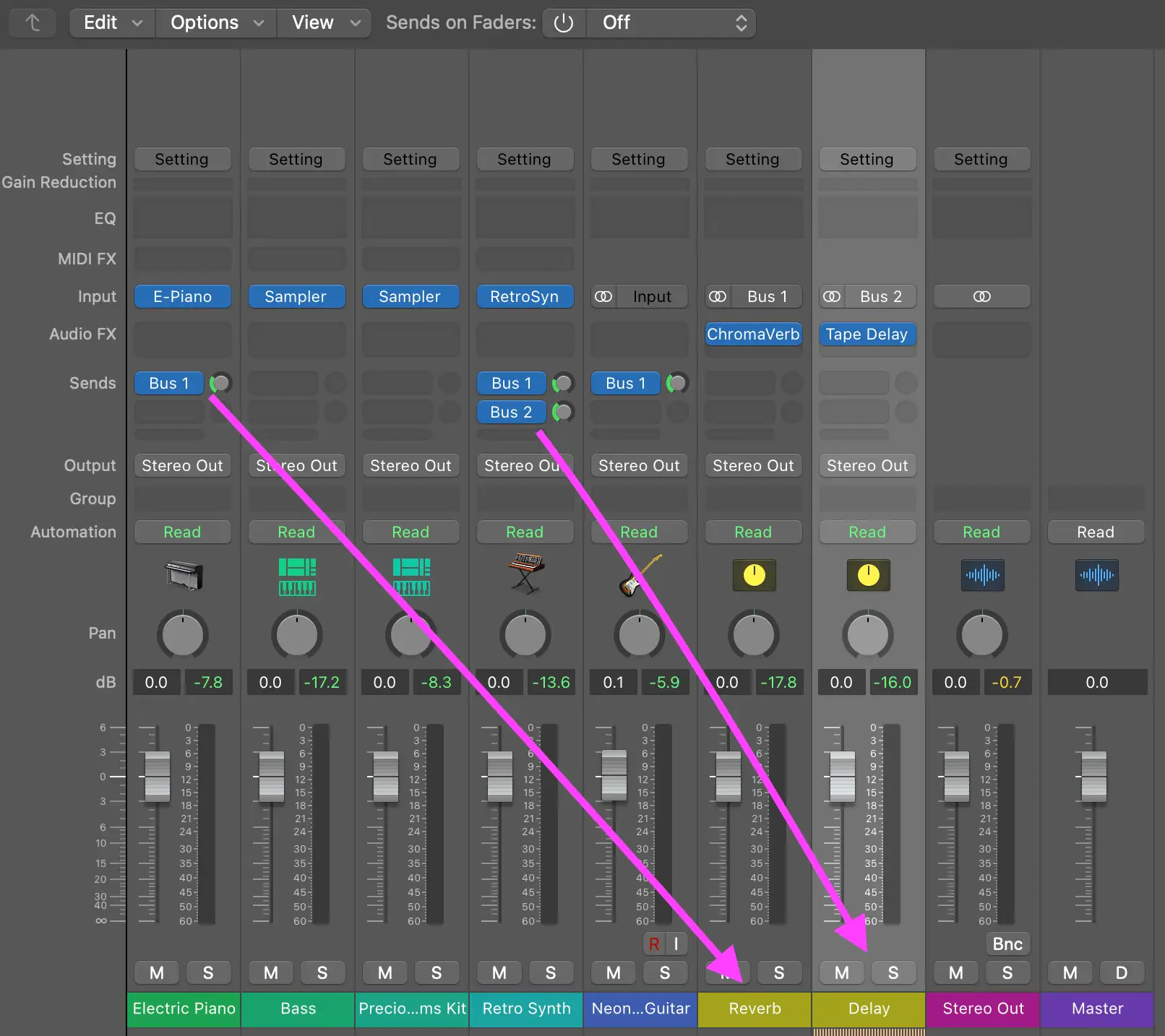The image size is (1165, 1036).
Task: Click the Neon Guitar pan knob
Action: (640, 635)
